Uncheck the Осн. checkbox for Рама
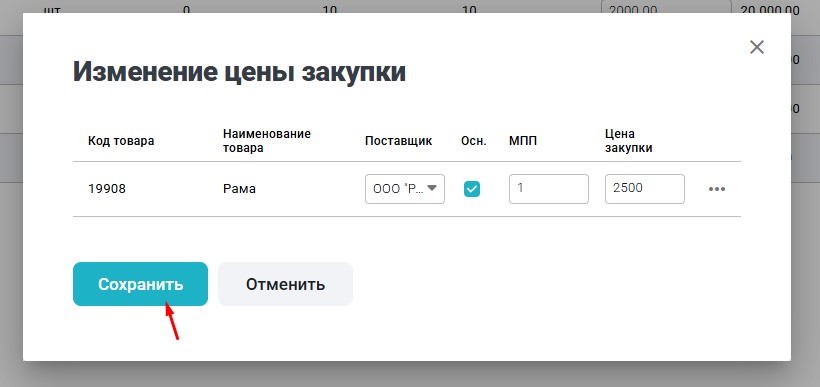Image resolution: width=820 pixels, height=387 pixels. click(472, 189)
